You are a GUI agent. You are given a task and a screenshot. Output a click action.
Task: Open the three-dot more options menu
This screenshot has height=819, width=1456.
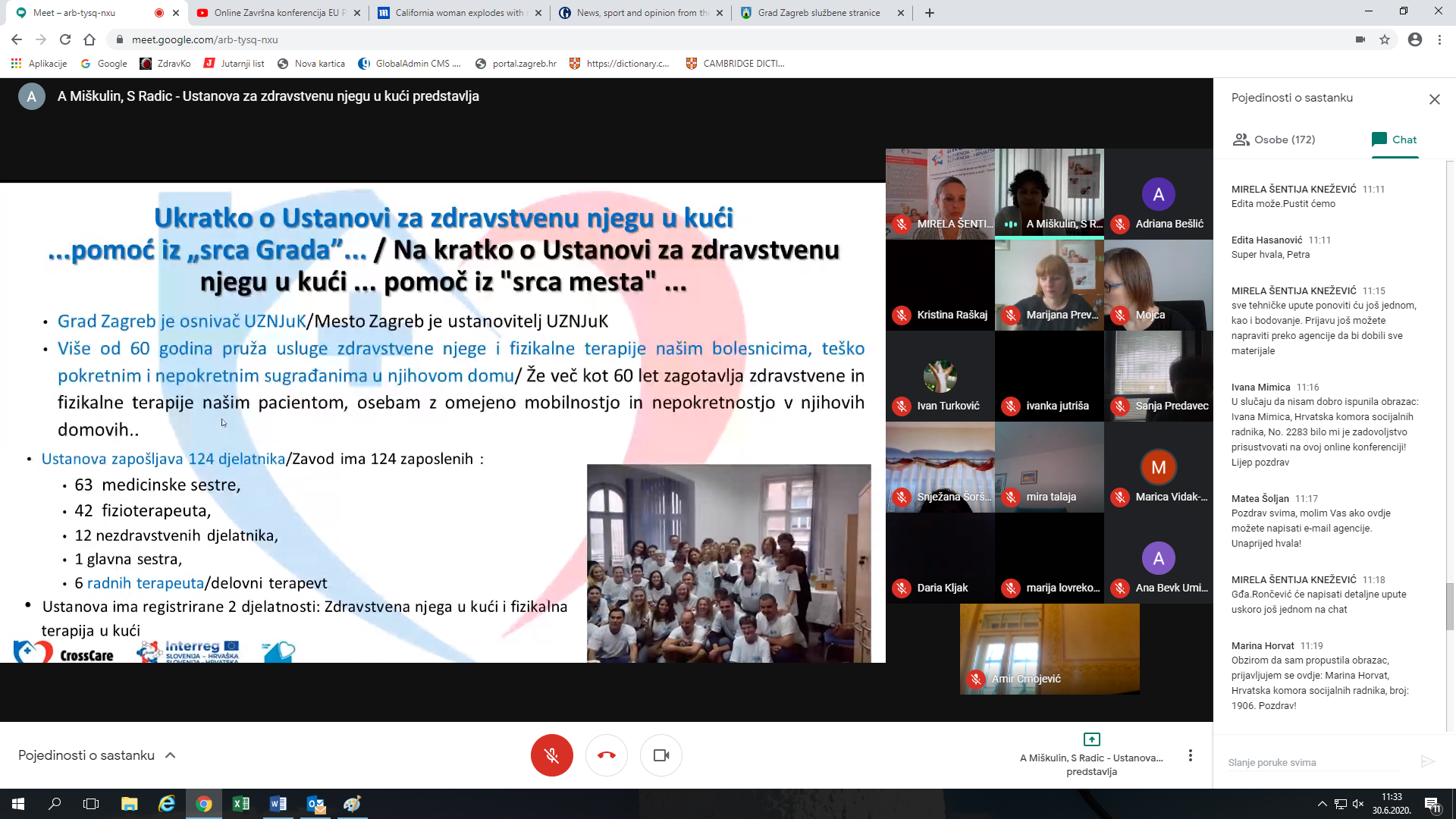[1190, 755]
